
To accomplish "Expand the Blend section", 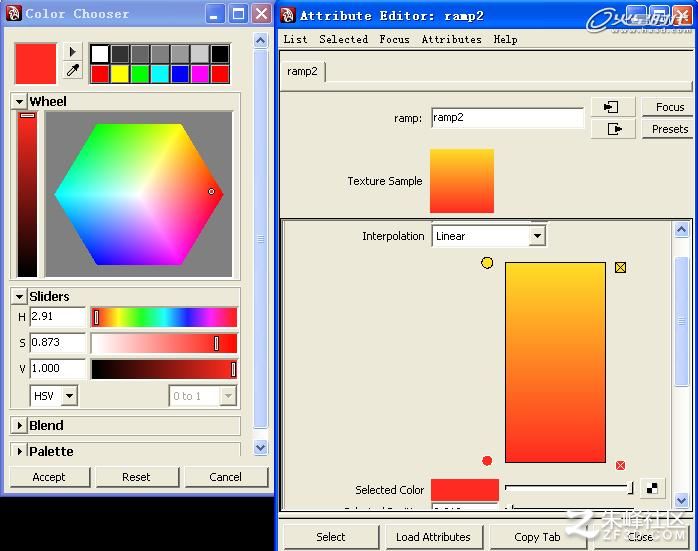I will pyautogui.click(x=19, y=425).
